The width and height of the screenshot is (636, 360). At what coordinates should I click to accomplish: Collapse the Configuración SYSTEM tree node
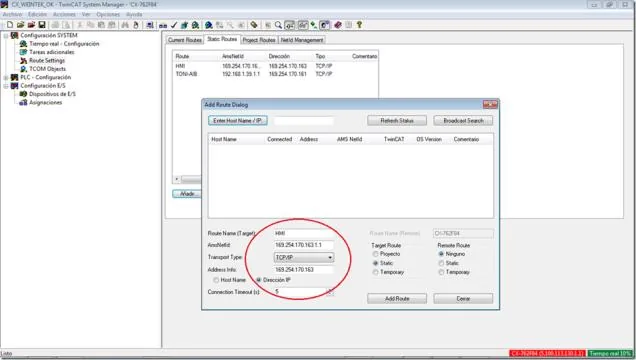pos(6,36)
